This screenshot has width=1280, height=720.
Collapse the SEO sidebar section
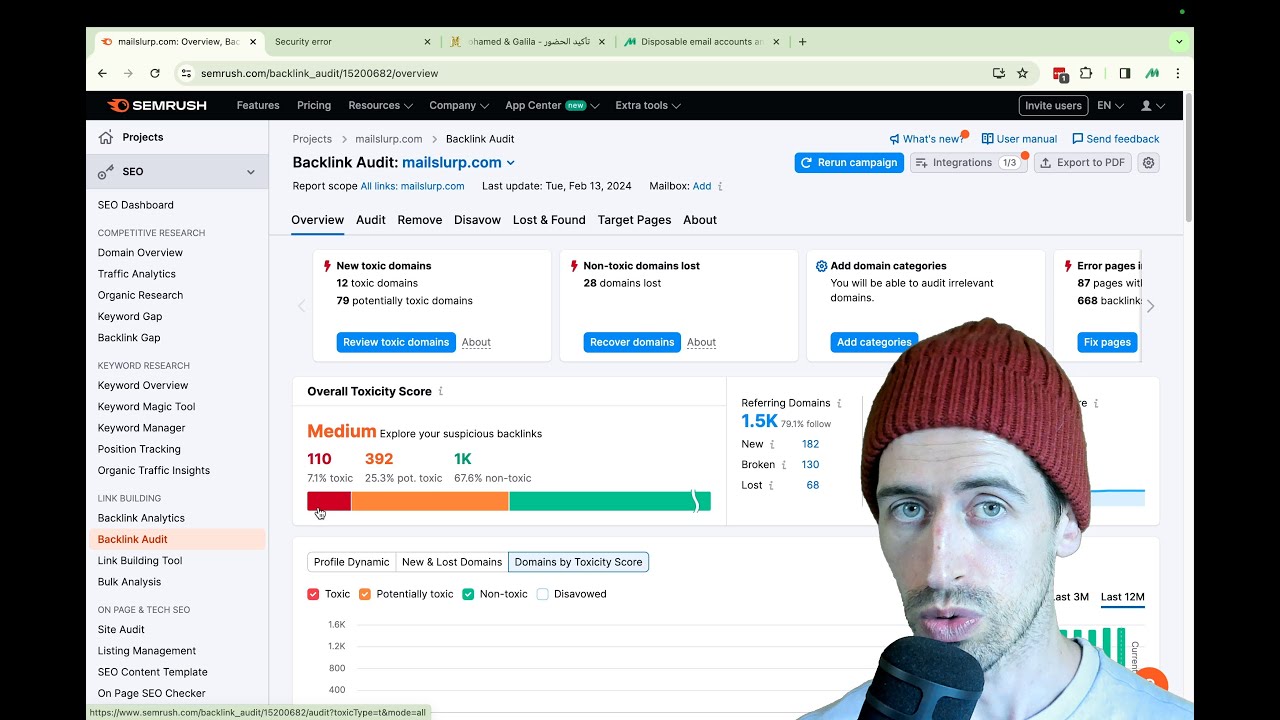tap(250, 172)
